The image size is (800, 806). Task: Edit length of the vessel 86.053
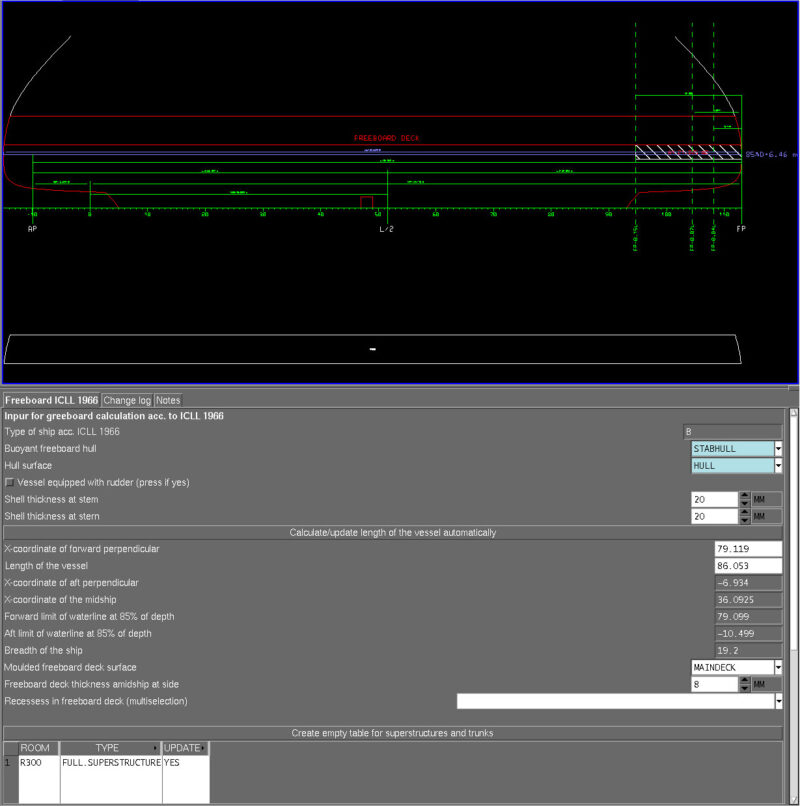[748, 566]
